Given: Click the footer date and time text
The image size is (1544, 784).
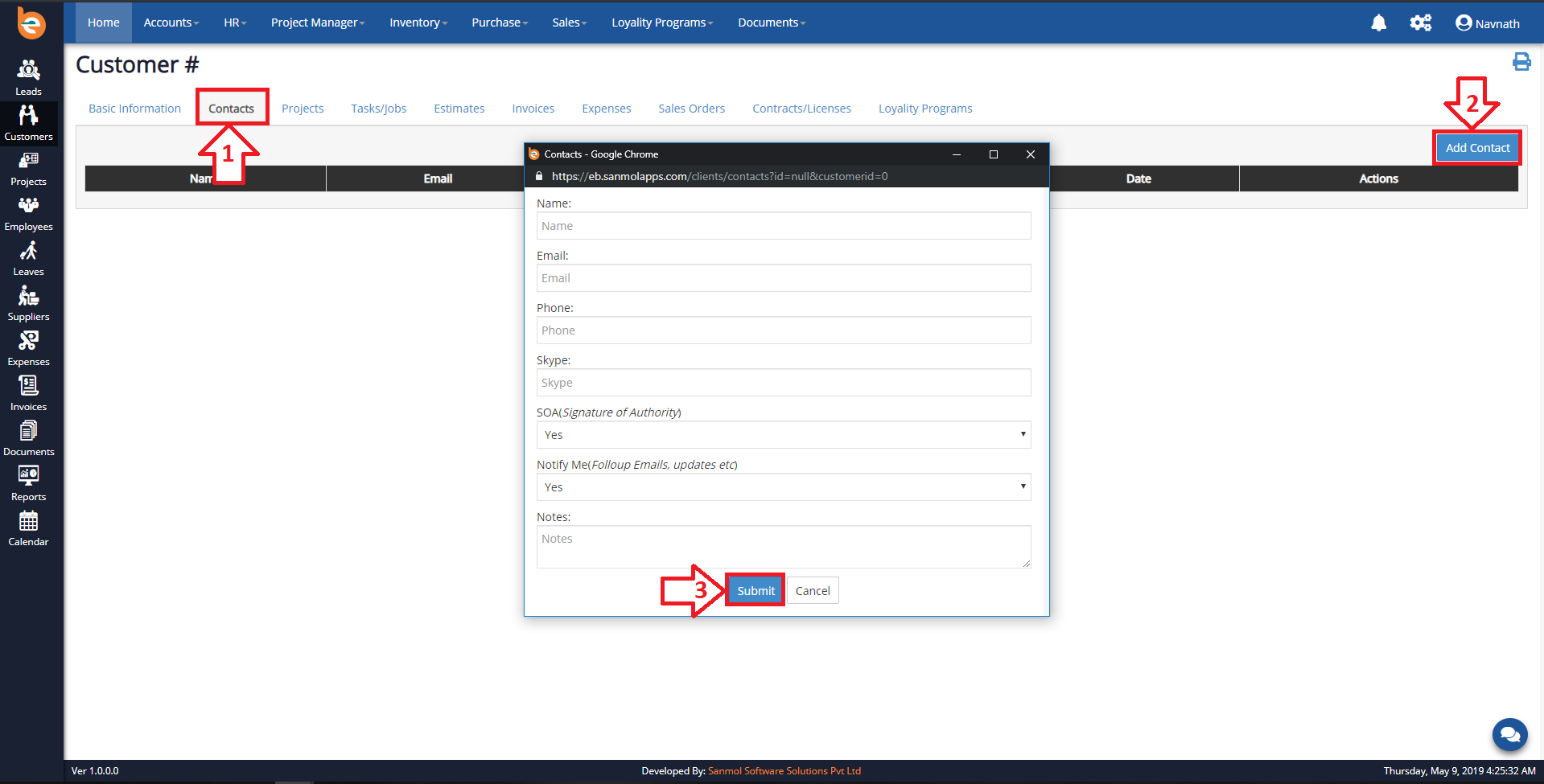Looking at the screenshot, I should [1460, 771].
